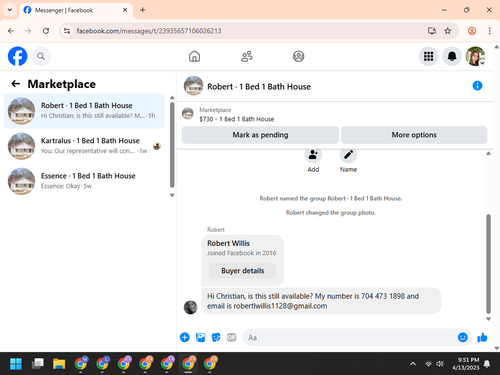Choose a sticker icon in composer
The image size is (500, 375).
tap(216, 337)
